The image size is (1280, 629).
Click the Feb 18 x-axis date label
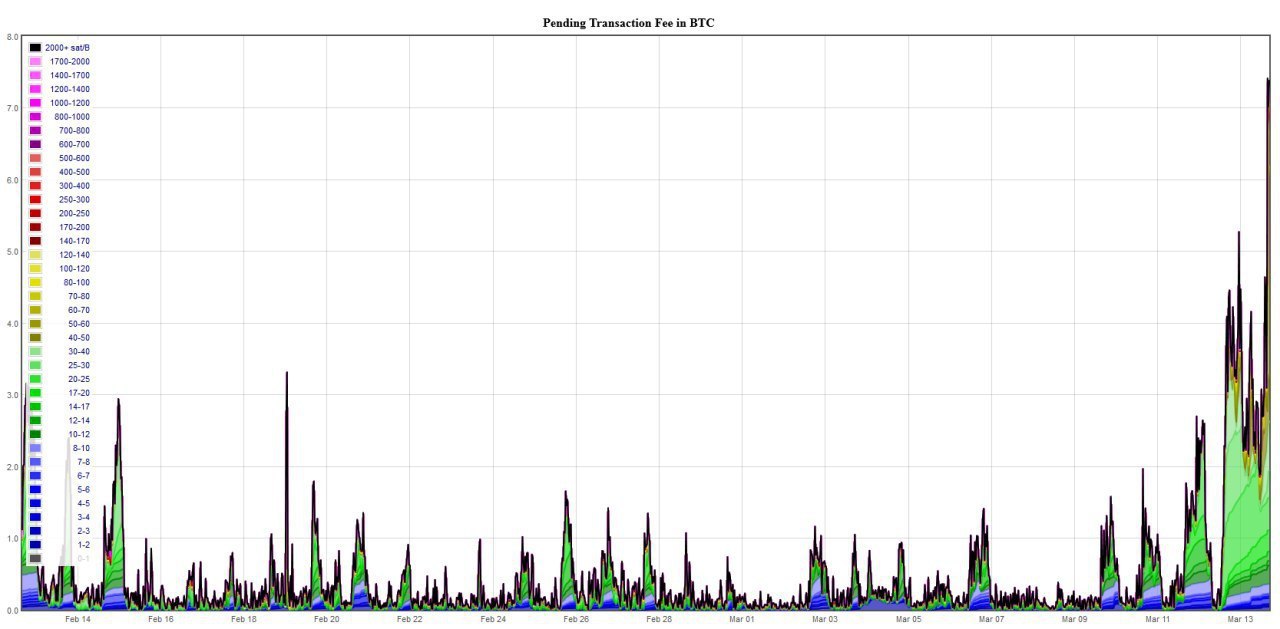(x=244, y=620)
